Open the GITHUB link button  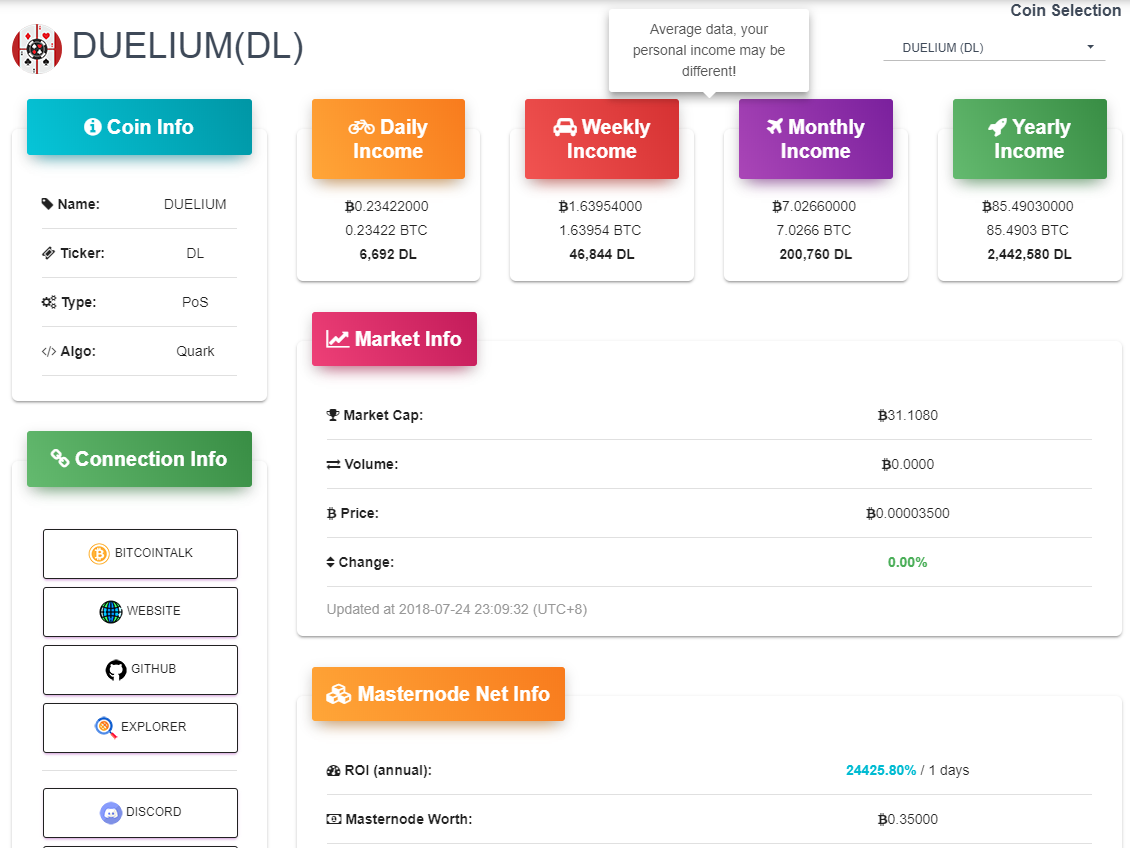[141, 669]
